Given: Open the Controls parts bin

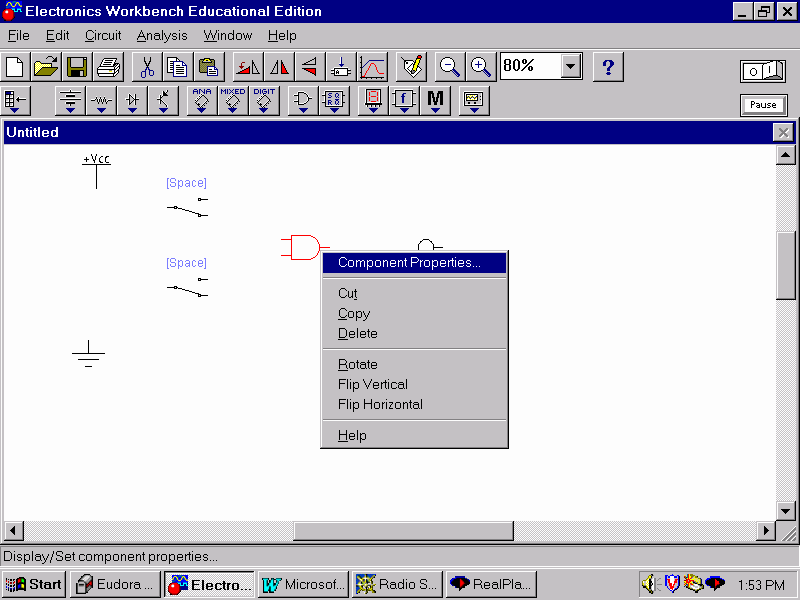Looking at the screenshot, I should coord(404,101).
